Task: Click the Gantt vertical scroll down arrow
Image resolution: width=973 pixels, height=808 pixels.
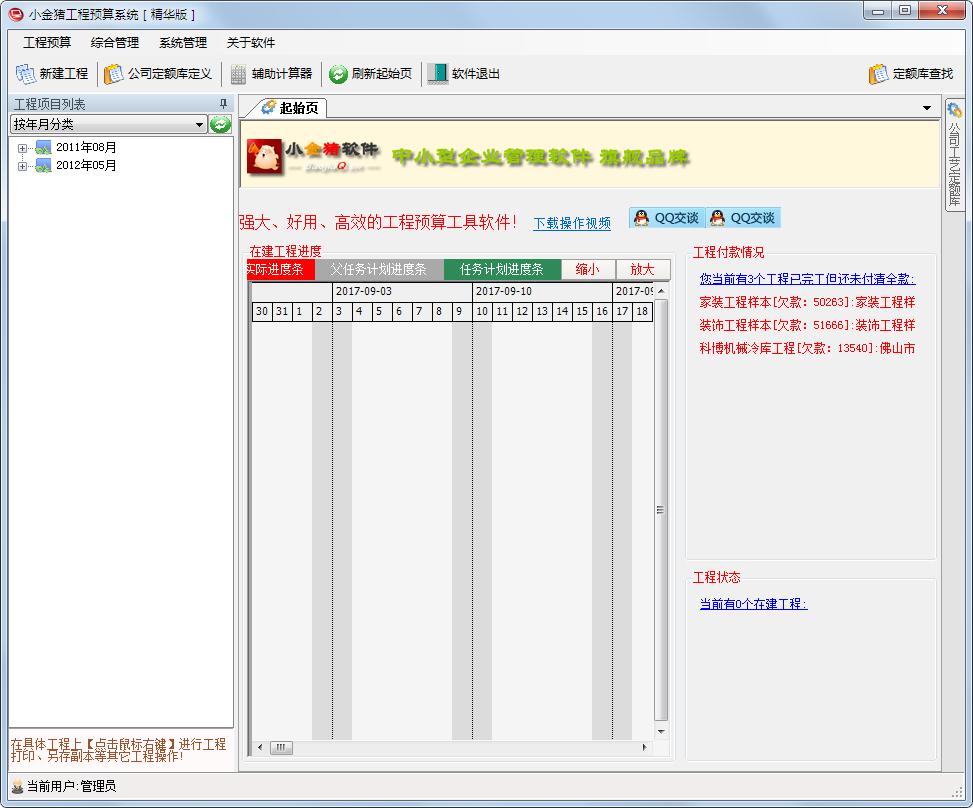Action: [x=661, y=732]
